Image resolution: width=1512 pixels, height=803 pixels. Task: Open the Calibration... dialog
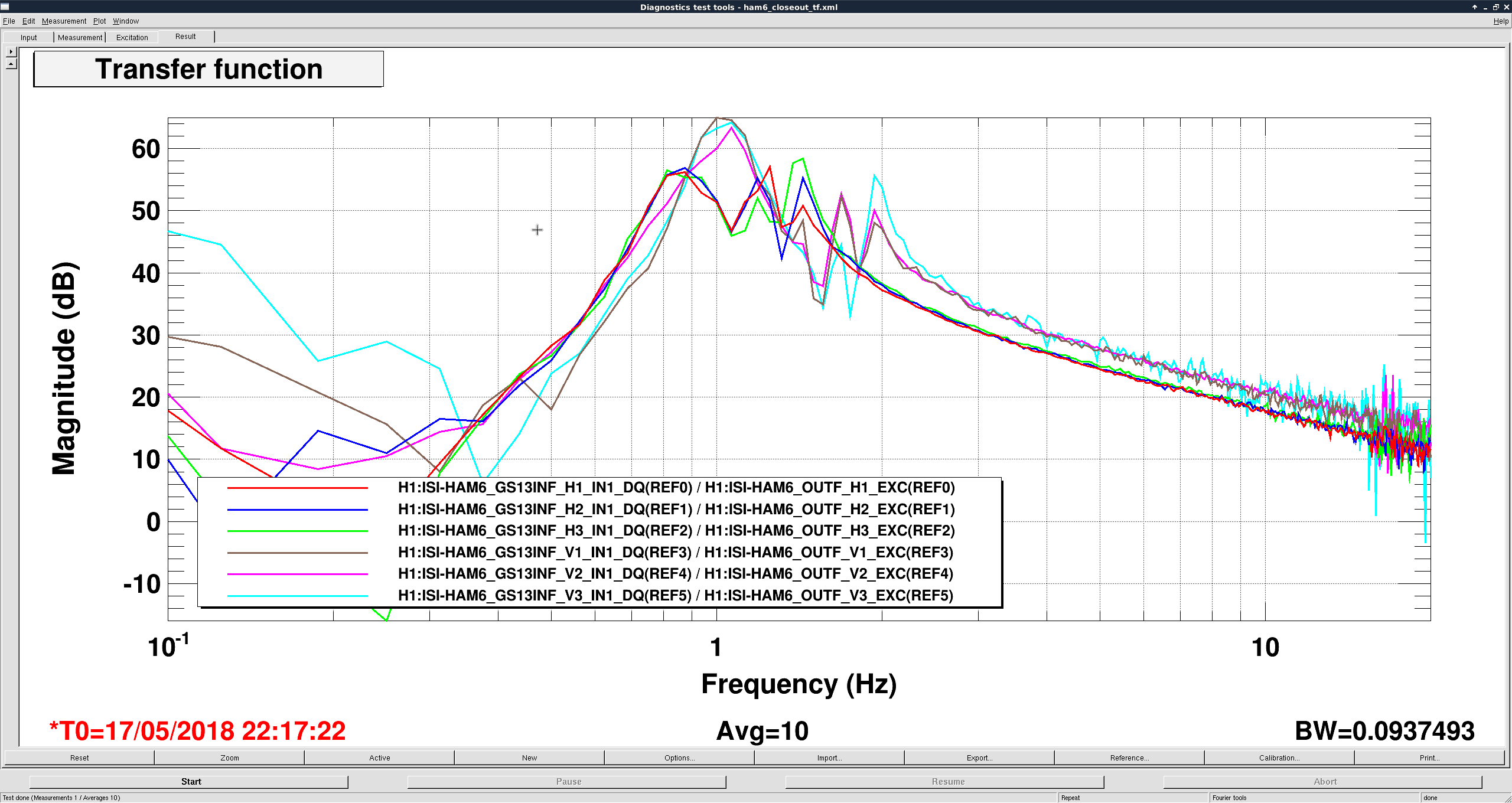click(x=1279, y=758)
